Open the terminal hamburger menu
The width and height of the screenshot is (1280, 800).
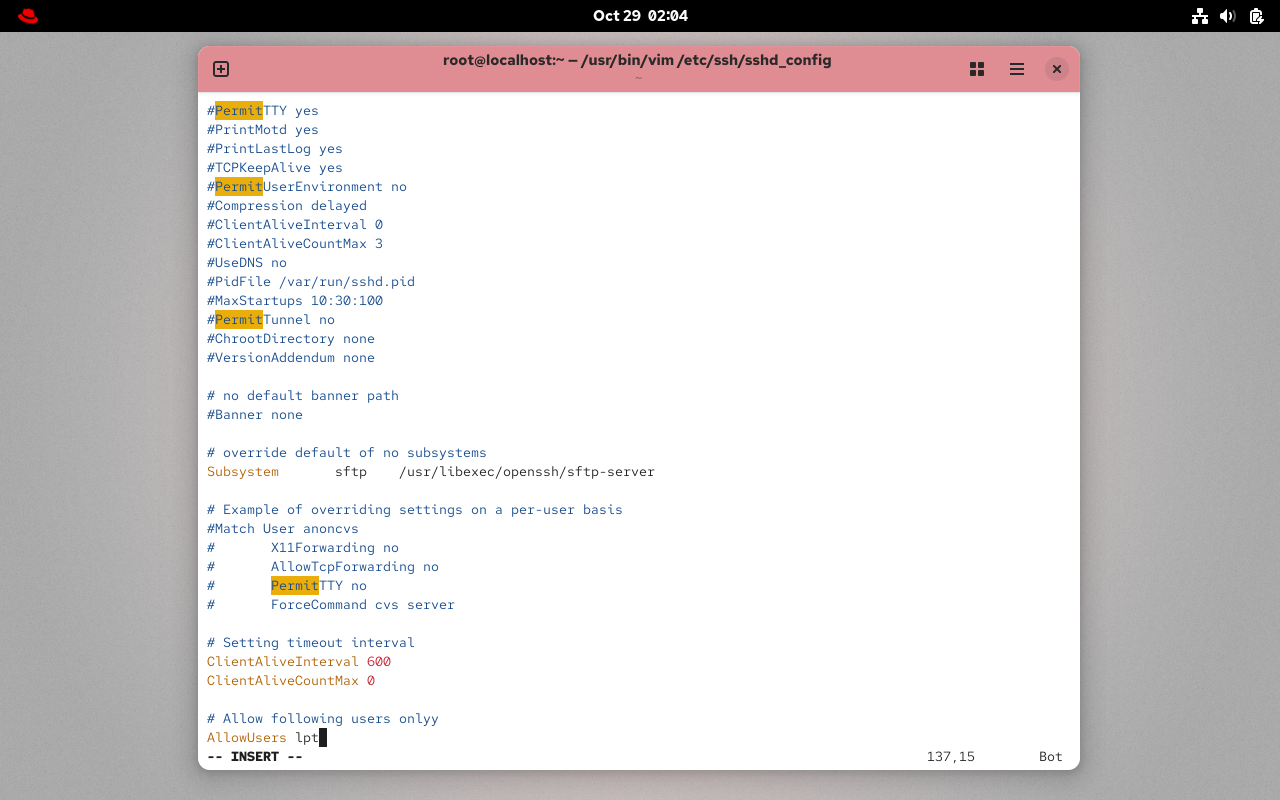pos(1016,69)
